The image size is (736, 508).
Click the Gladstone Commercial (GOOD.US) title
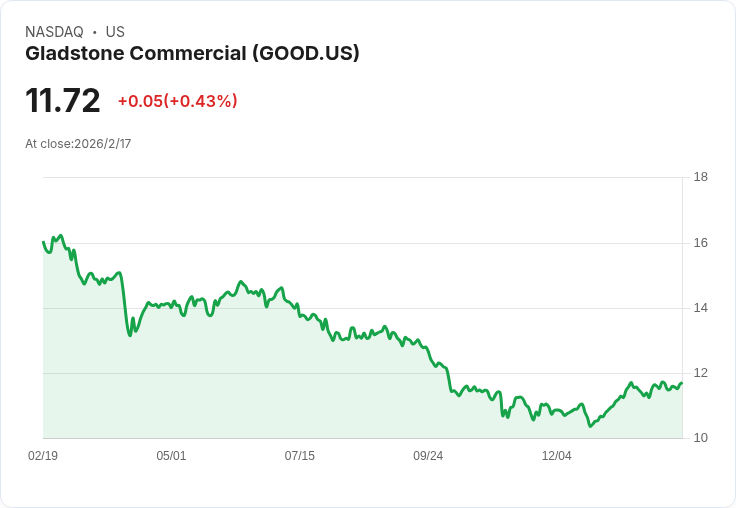(192, 54)
